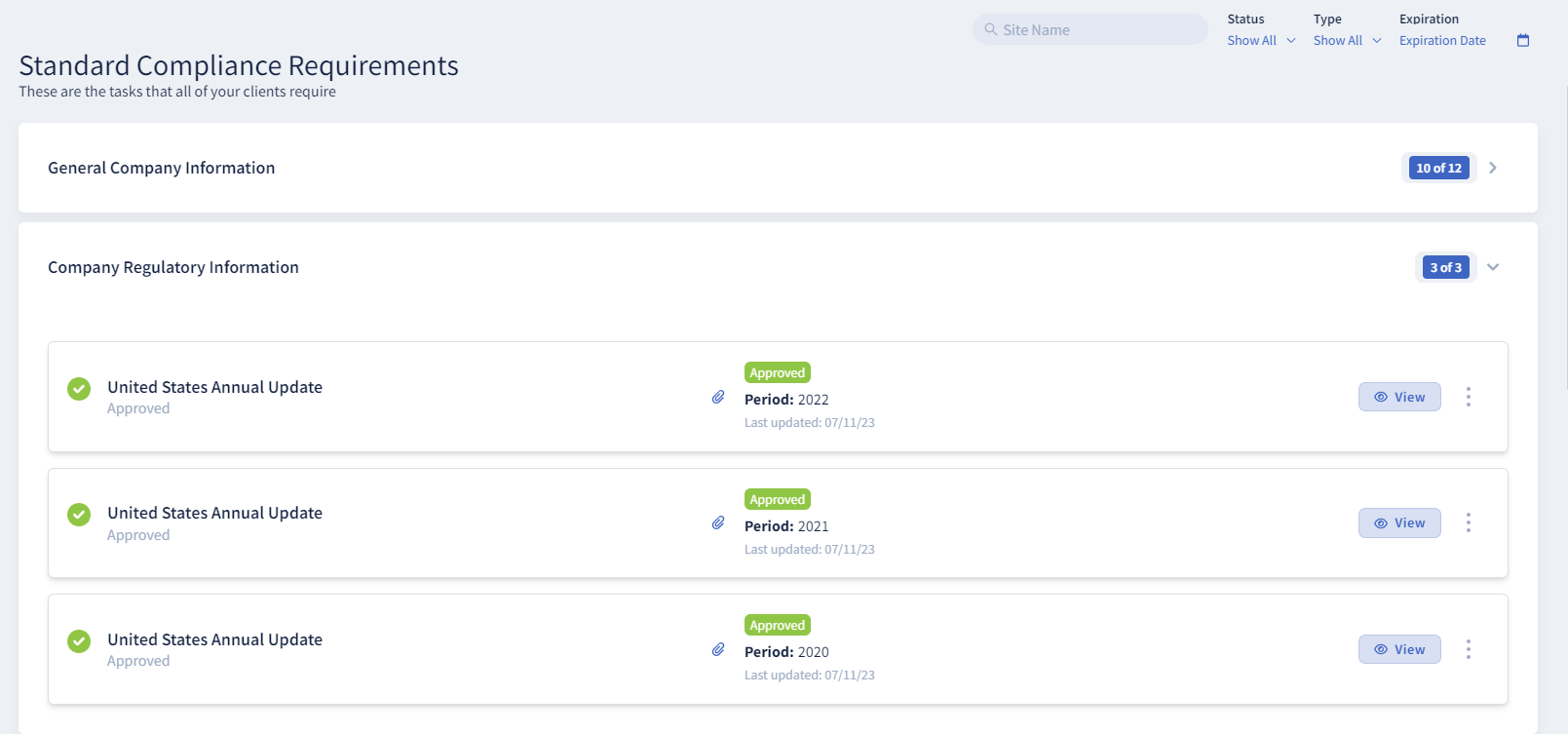
Task: Open the Status Show All dropdown
Action: [x=1261, y=40]
